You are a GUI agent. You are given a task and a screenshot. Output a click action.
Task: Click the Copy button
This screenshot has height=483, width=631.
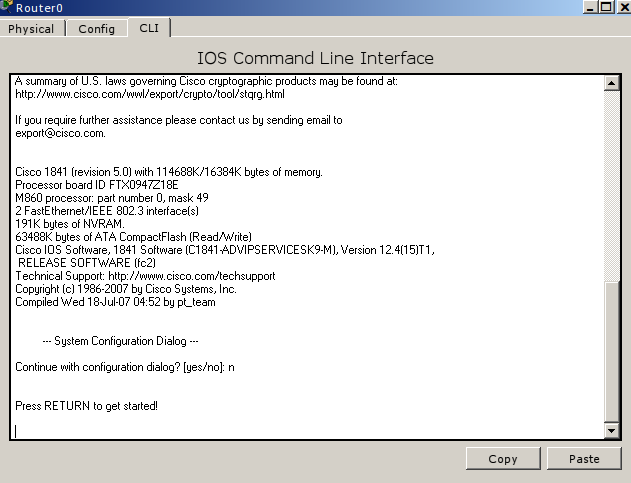point(503,458)
